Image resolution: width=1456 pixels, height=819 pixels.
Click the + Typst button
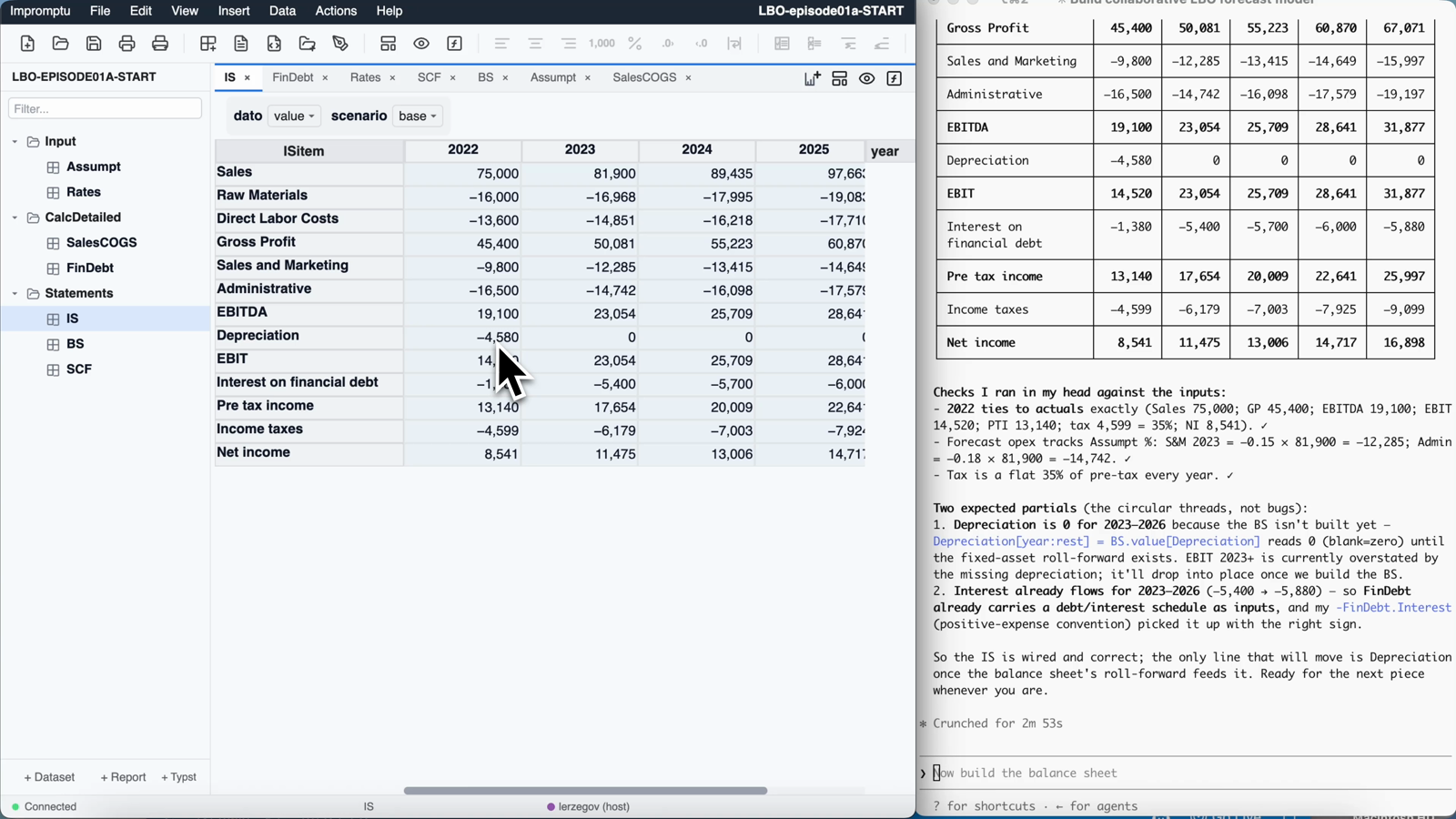pos(178,777)
